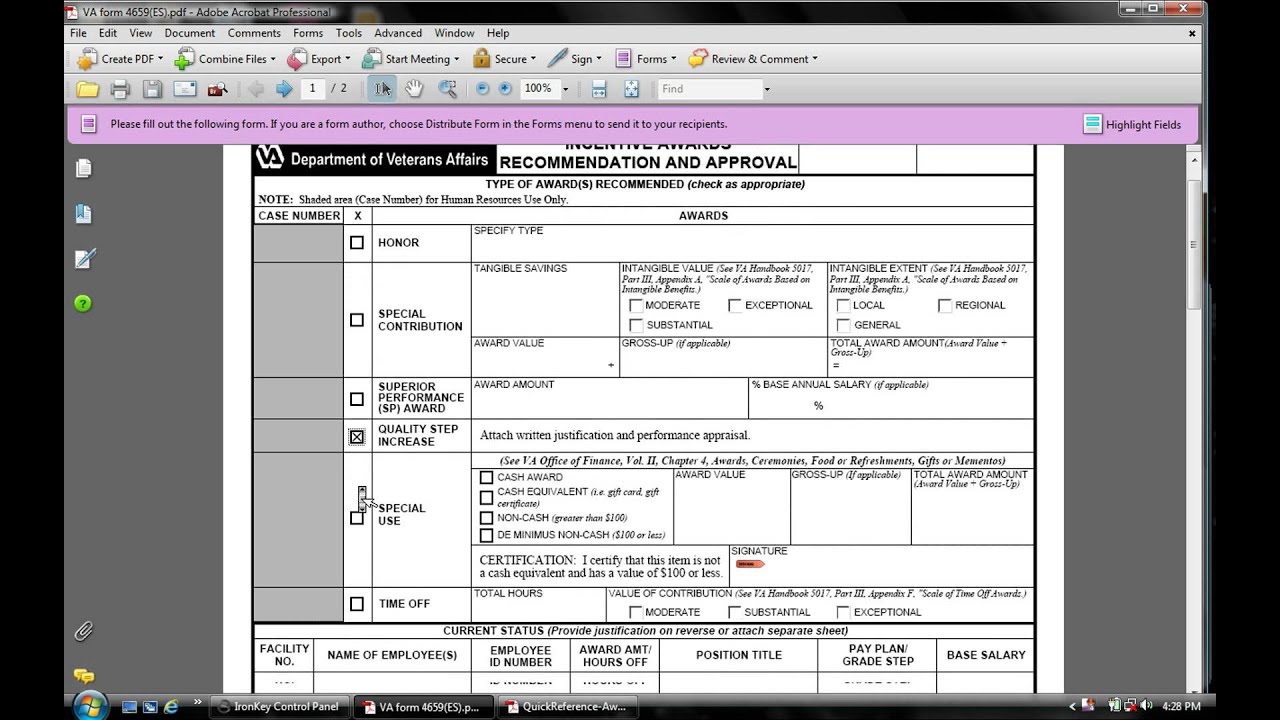Image resolution: width=1280 pixels, height=720 pixels.
Task: Click the VA form 4659(ES) taskbar button
Action: [424, 706]
